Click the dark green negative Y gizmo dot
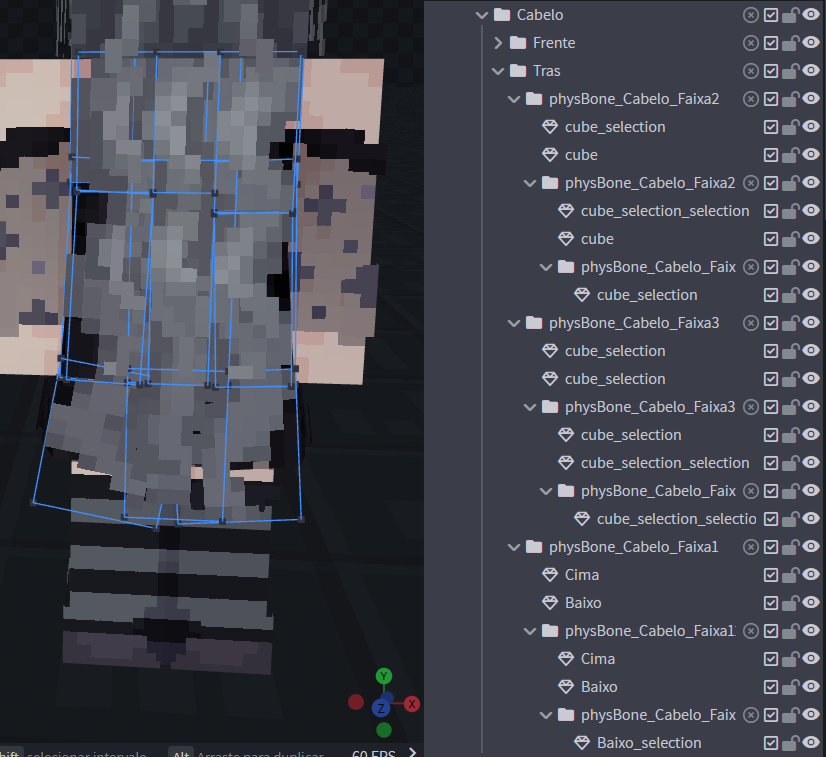 pyautogui.click(x=384, y=730)
